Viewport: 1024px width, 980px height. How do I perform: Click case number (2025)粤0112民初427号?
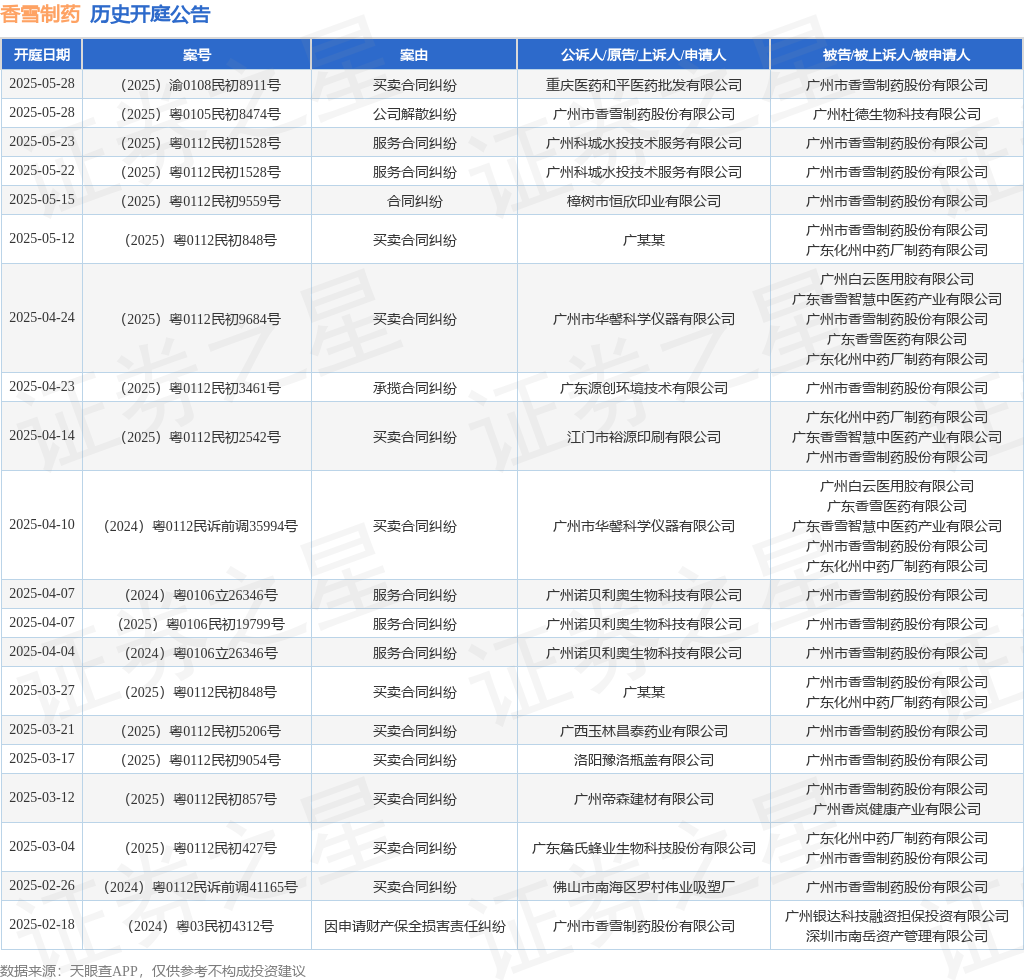pyautogui.click(x=200, y=848)
